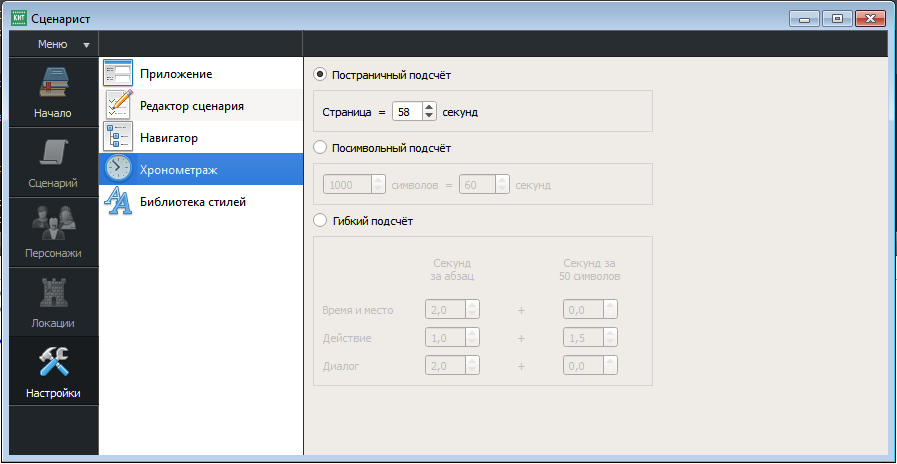Screen dimensions: 897x464
Task: Click the Хронометраж clock icon
Action: point(118,168)
